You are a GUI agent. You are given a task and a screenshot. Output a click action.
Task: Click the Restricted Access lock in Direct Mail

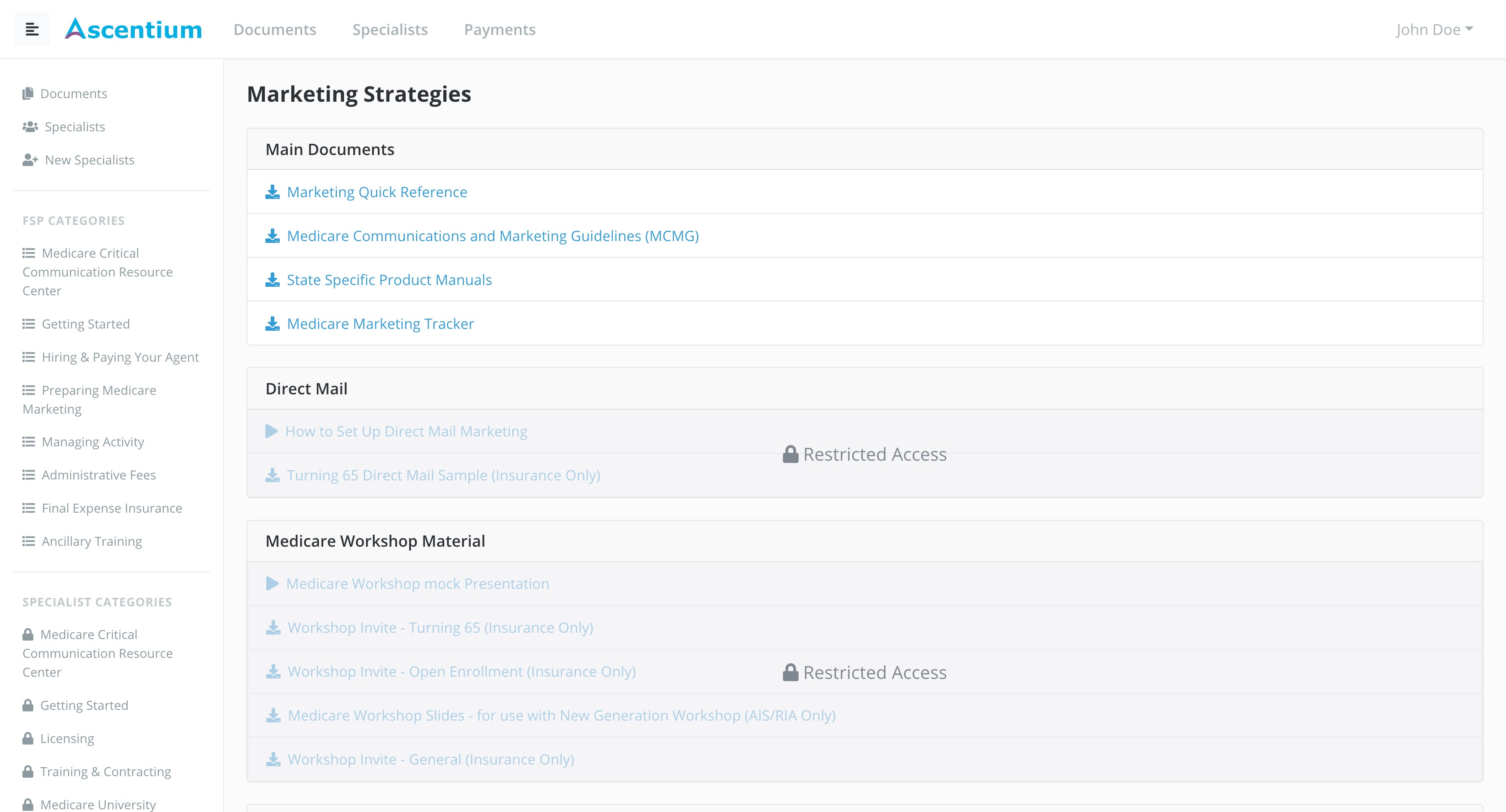[x=790, y=454]
